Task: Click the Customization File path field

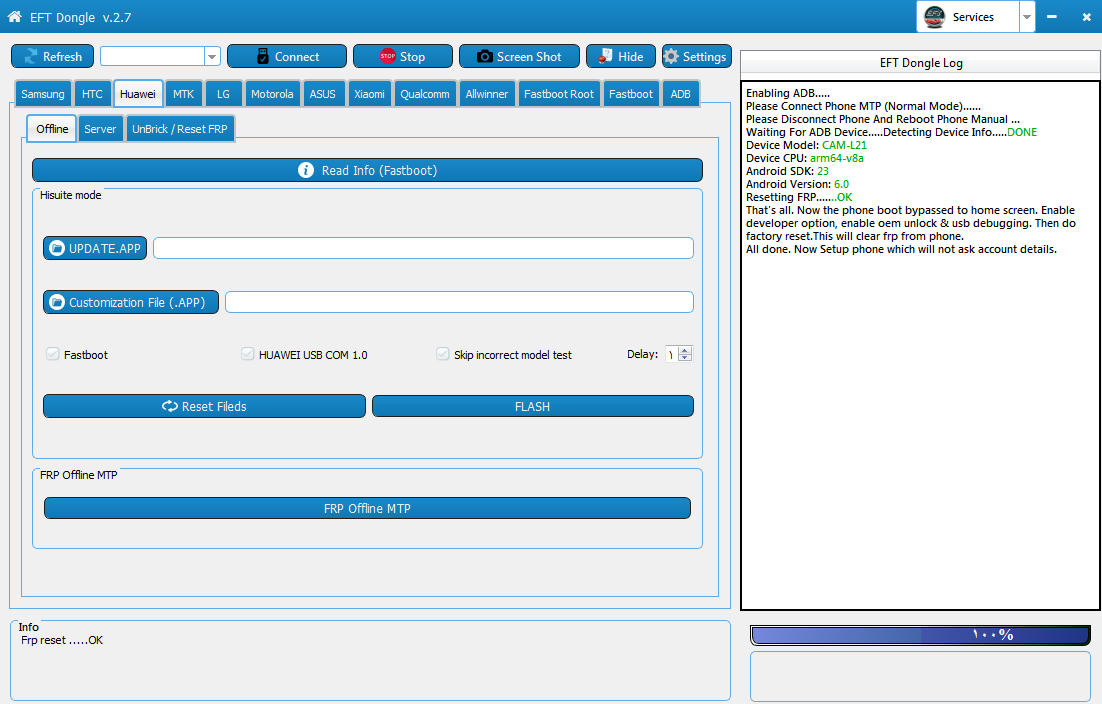Action: [460, 302]
